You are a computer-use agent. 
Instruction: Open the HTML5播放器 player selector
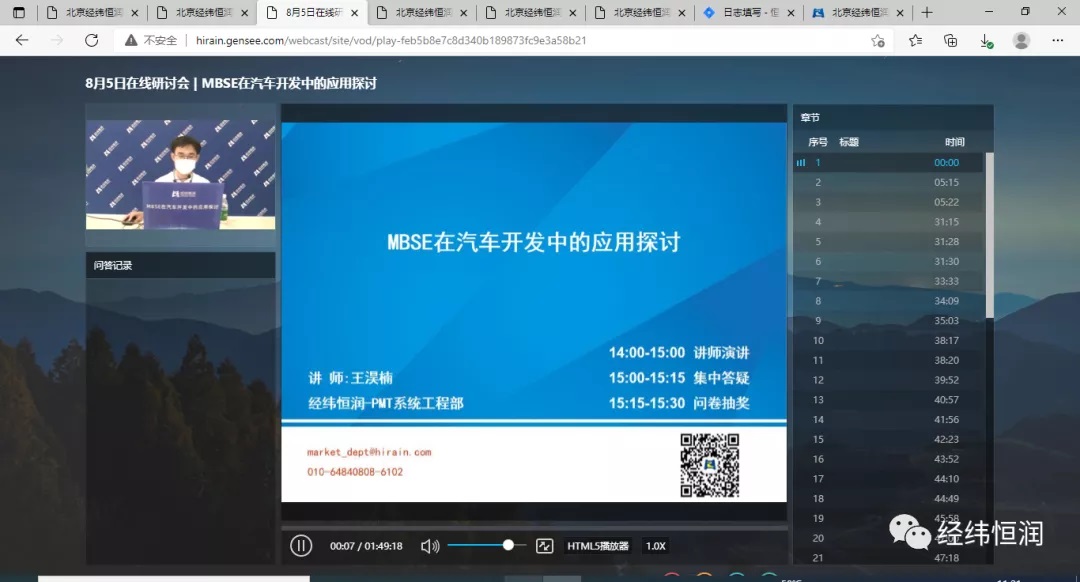click(598, 546)
